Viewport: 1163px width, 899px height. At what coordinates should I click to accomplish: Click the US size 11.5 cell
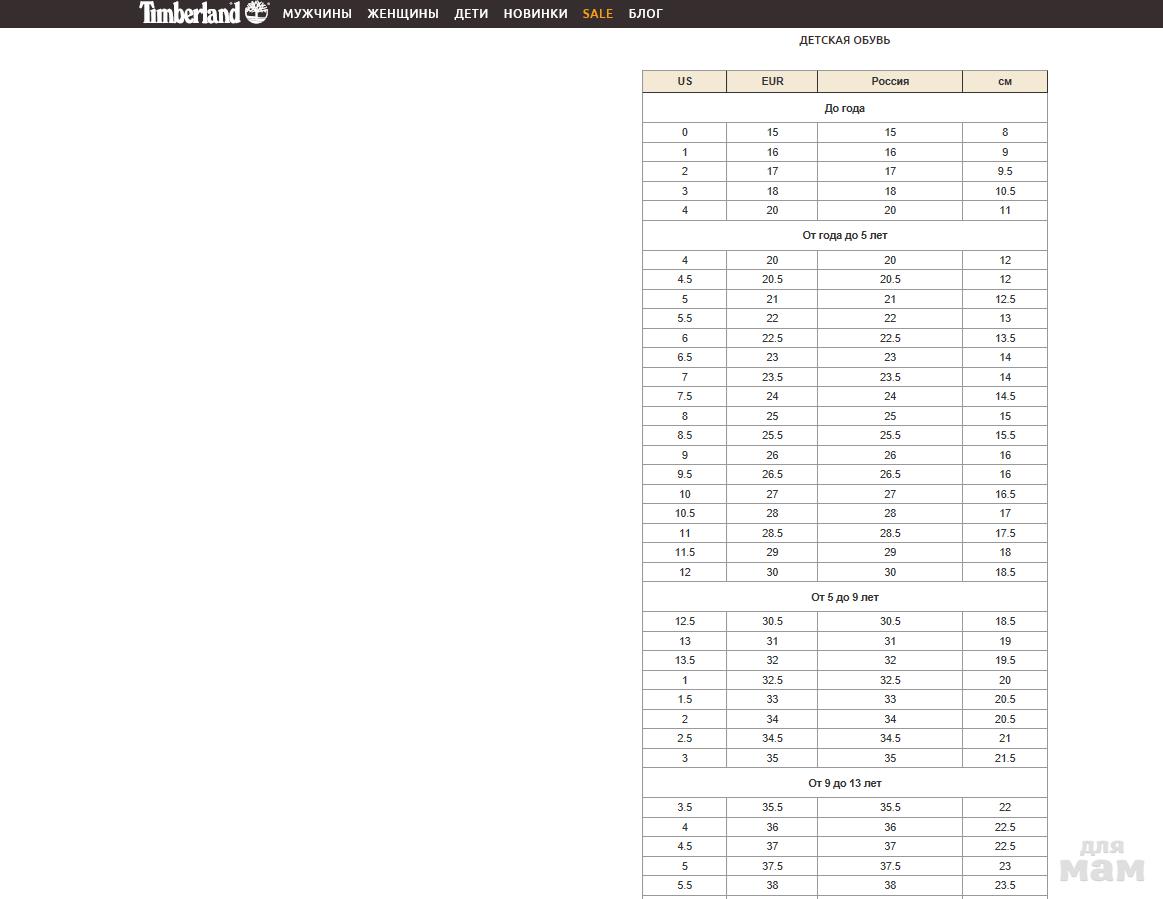point(685,553)
